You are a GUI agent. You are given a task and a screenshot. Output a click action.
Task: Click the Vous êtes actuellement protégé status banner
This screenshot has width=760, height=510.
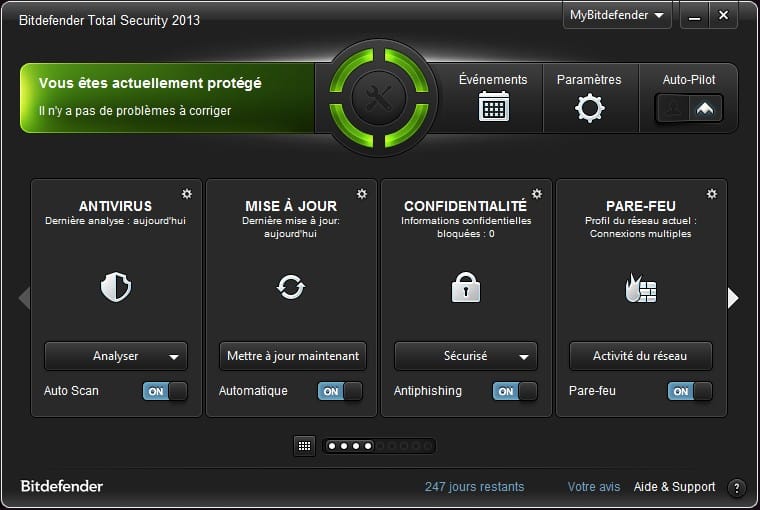click(167, 97)
